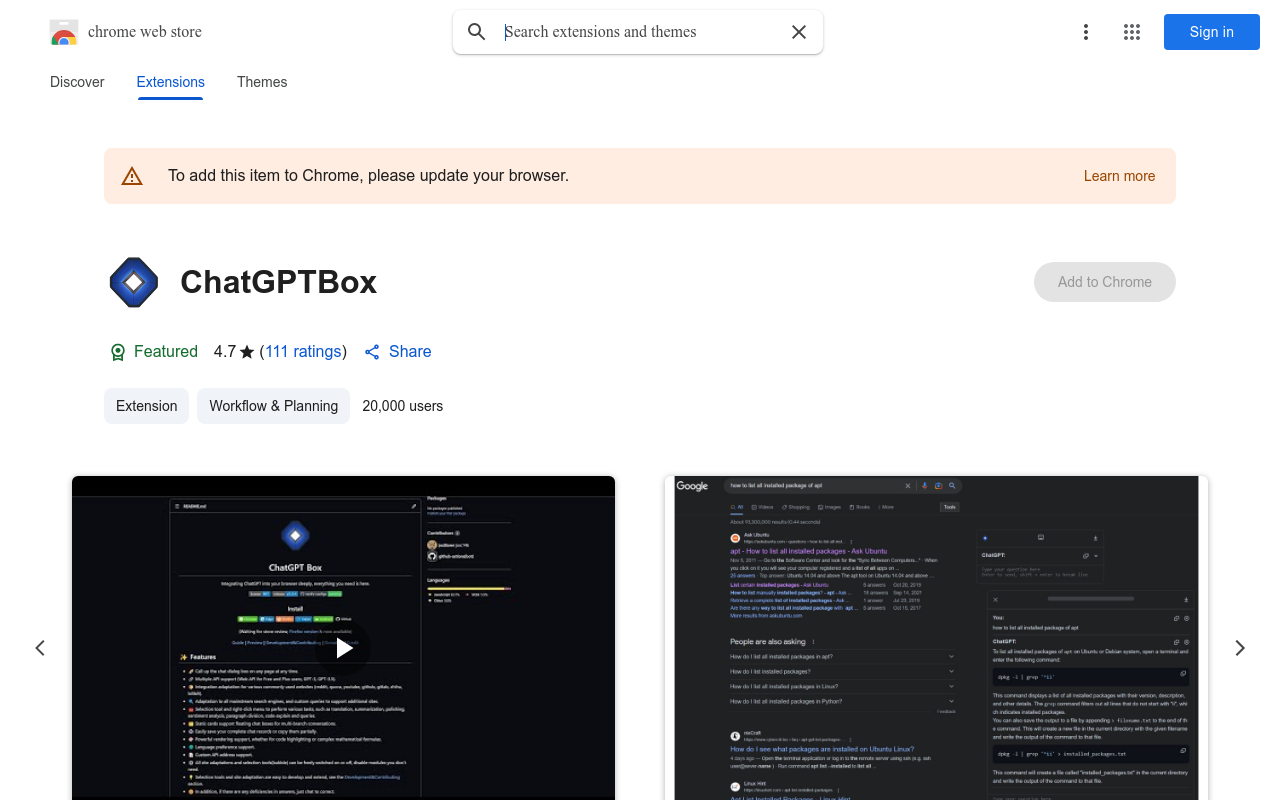Focus the Search extensions and themes field
1280x800 pixels.
tap(638, 32)
